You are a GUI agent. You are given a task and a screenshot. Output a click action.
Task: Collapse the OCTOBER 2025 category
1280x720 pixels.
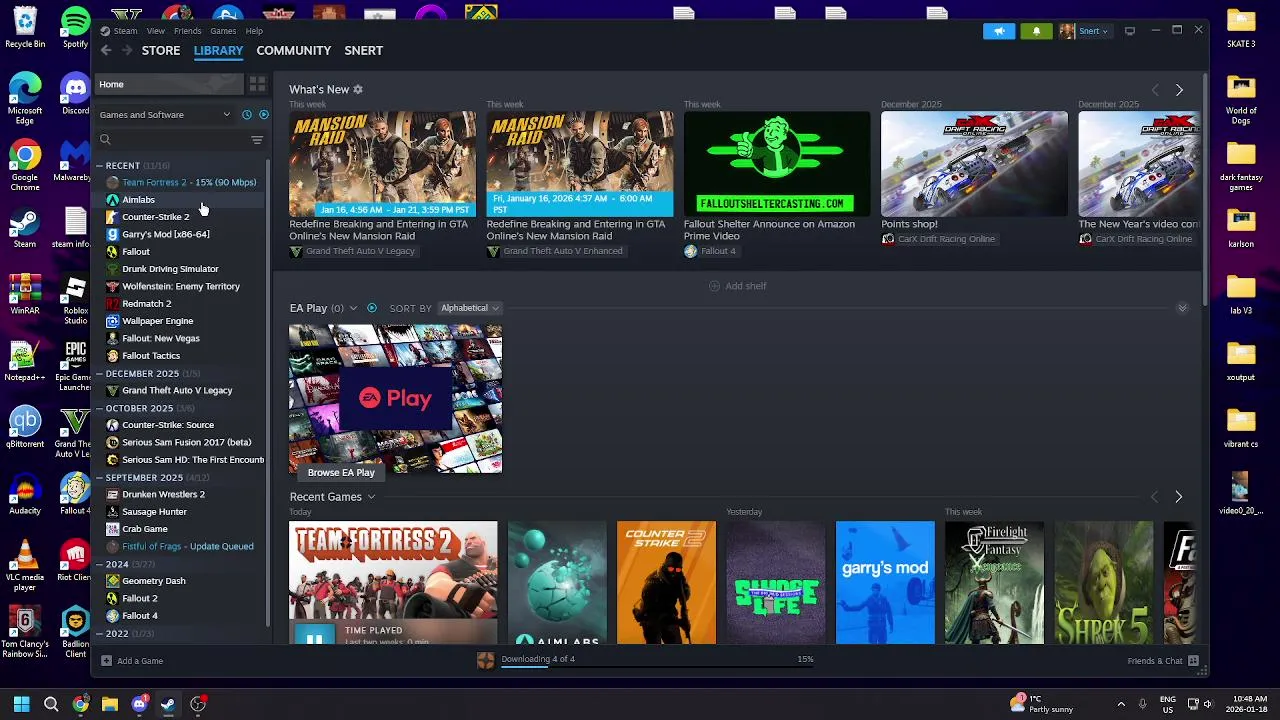[100, 408]
